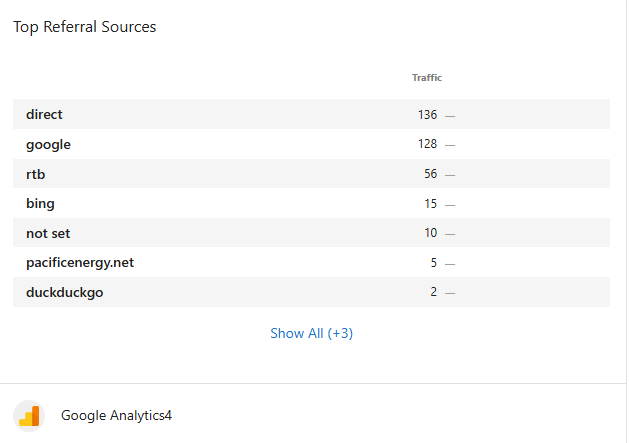Image resolution: width=629 pixels, height=443 pixels.
Task: Select the google referral source row
Action: point(48,144)
